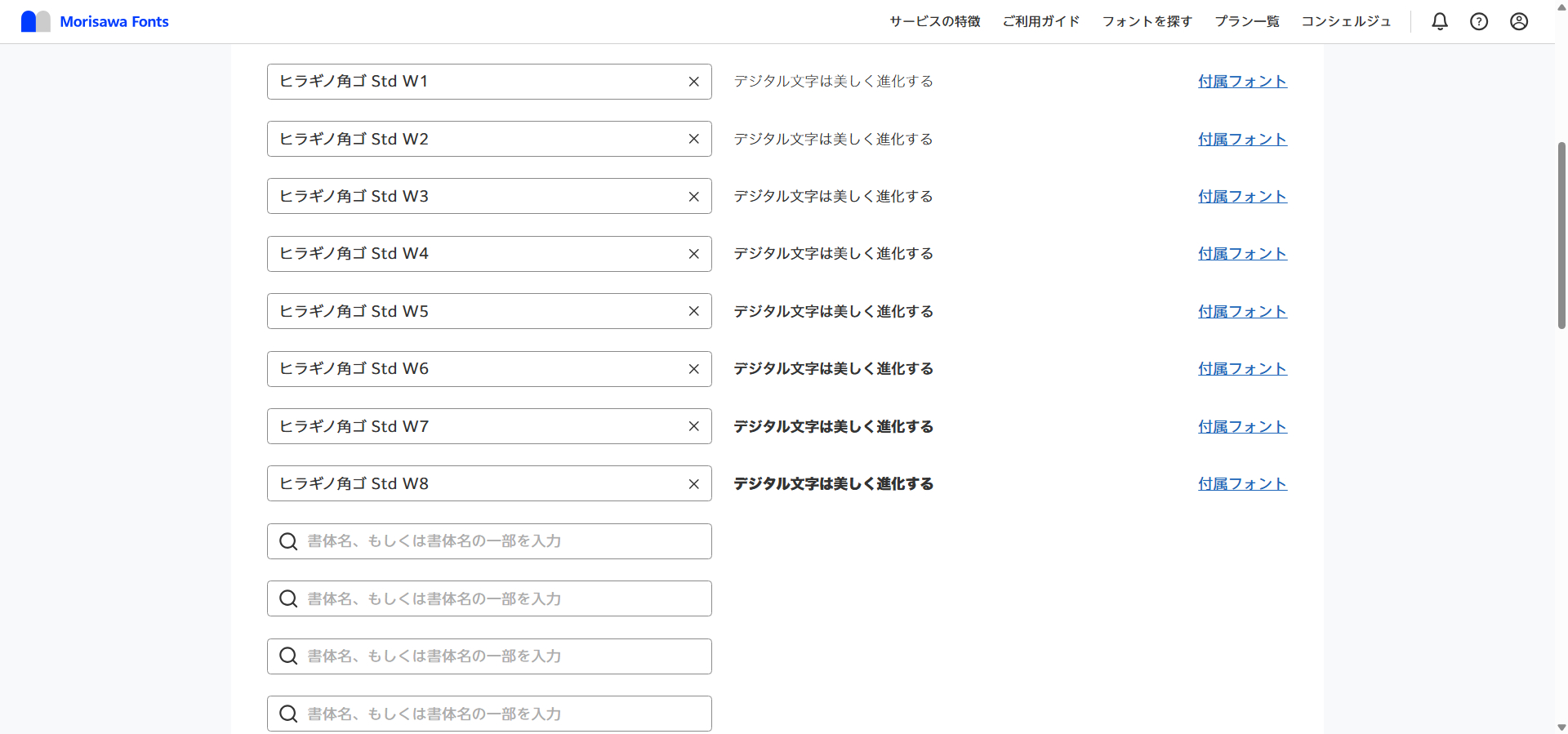
Task: Open ご利用ガイド in the top navigation
Action: pos(1041,21)
